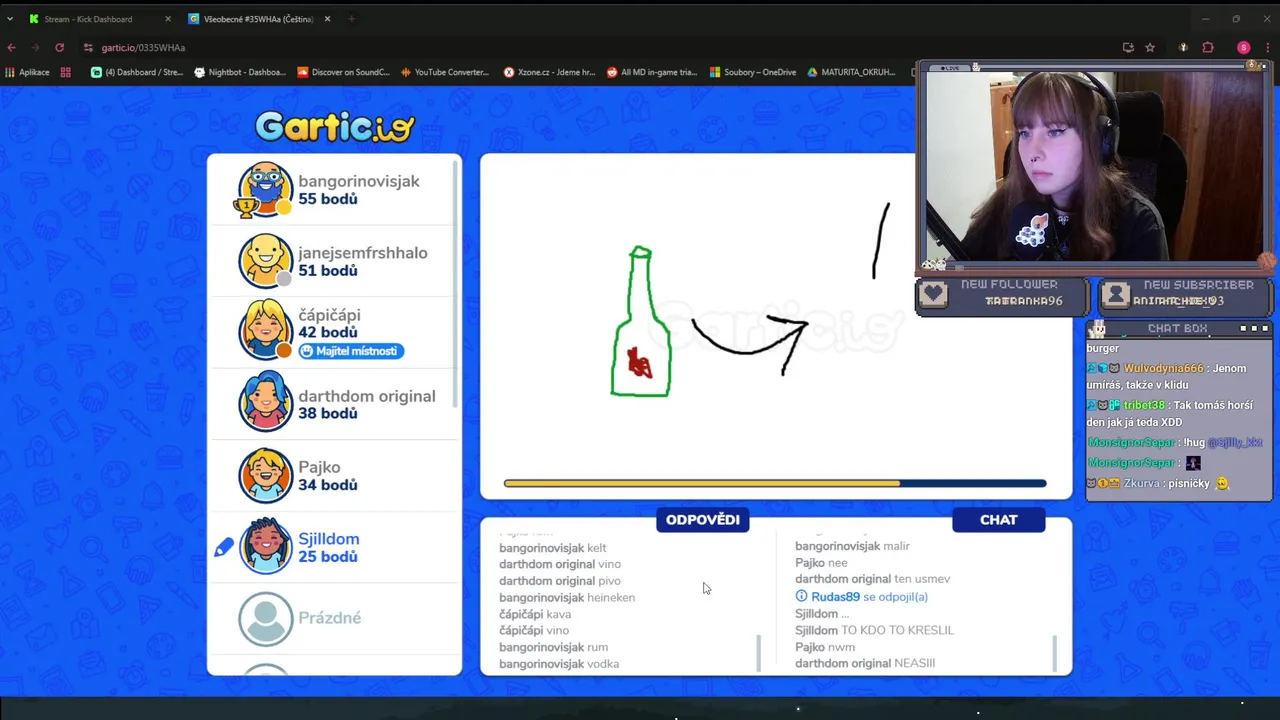
Task: Click the round timer progress bar
Action: (x=775, y=484)
